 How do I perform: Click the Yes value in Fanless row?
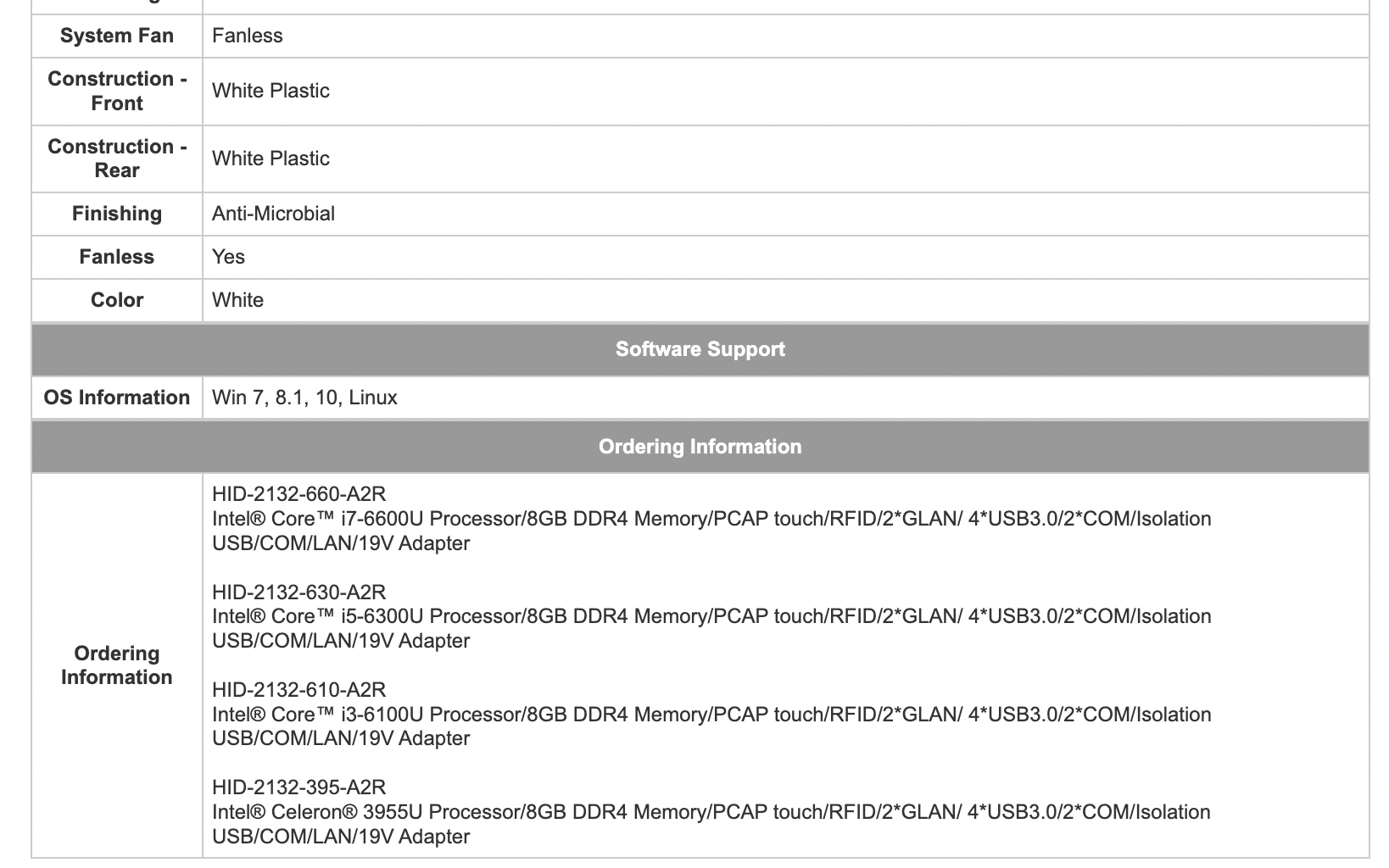[228, 257]
